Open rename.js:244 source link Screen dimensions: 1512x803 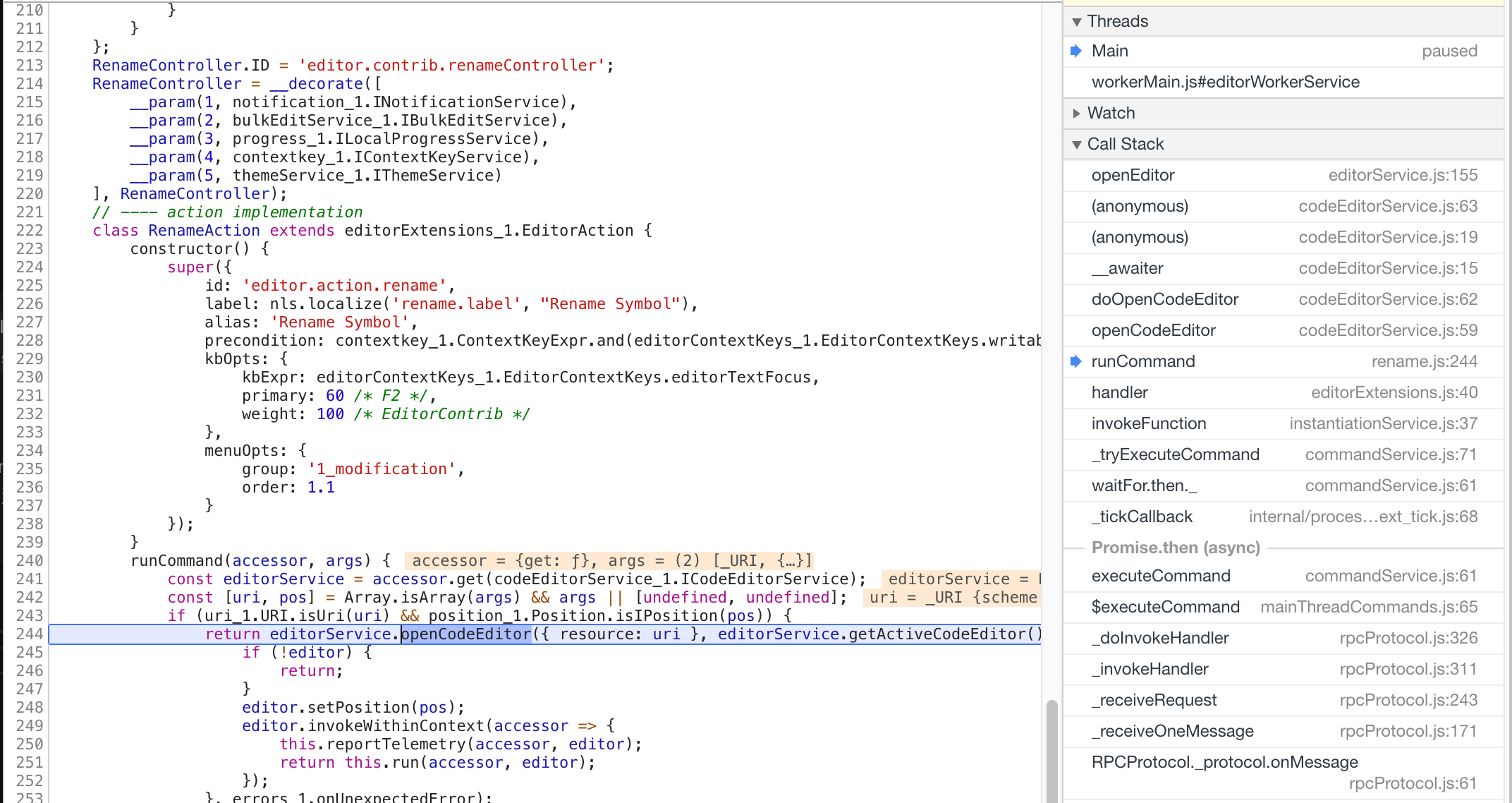[1424, 361]
